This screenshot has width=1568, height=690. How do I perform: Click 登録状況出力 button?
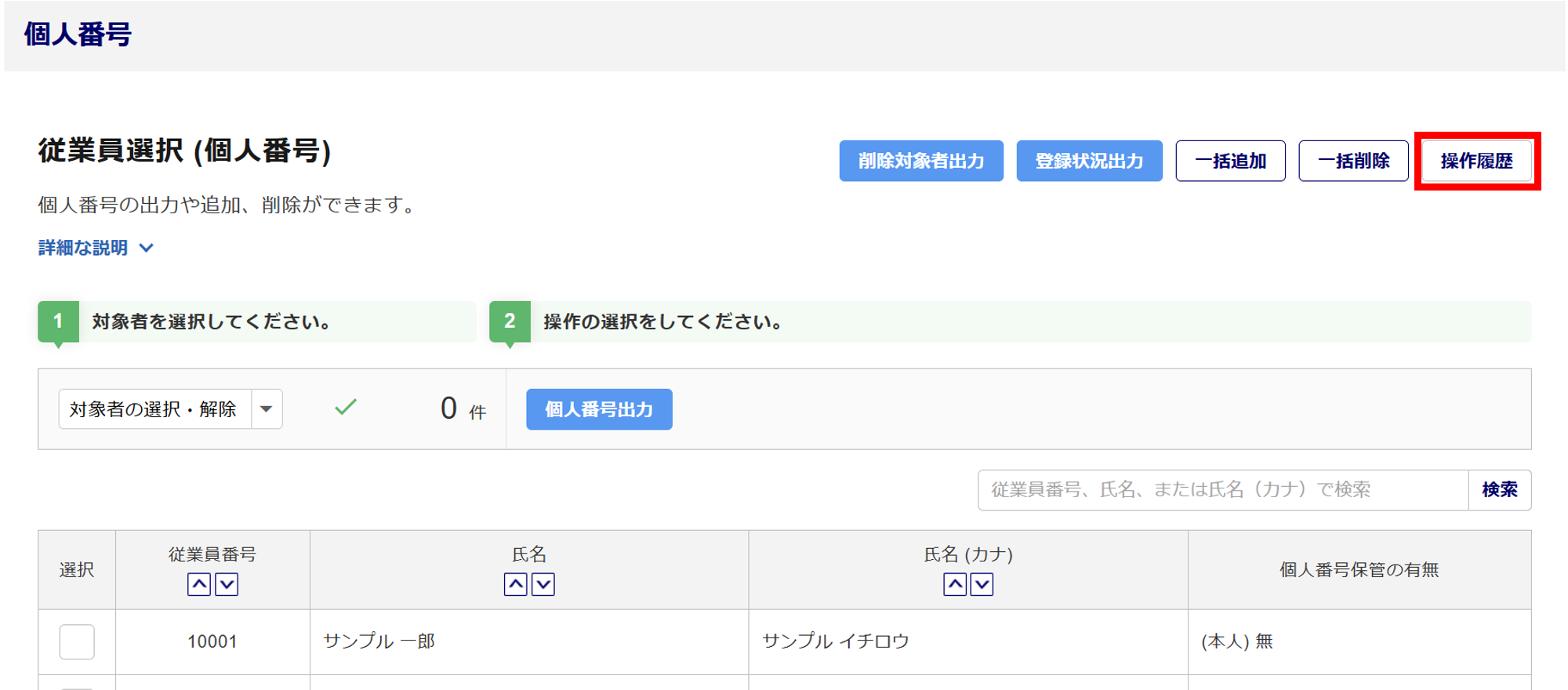[x=1089, y=161]
